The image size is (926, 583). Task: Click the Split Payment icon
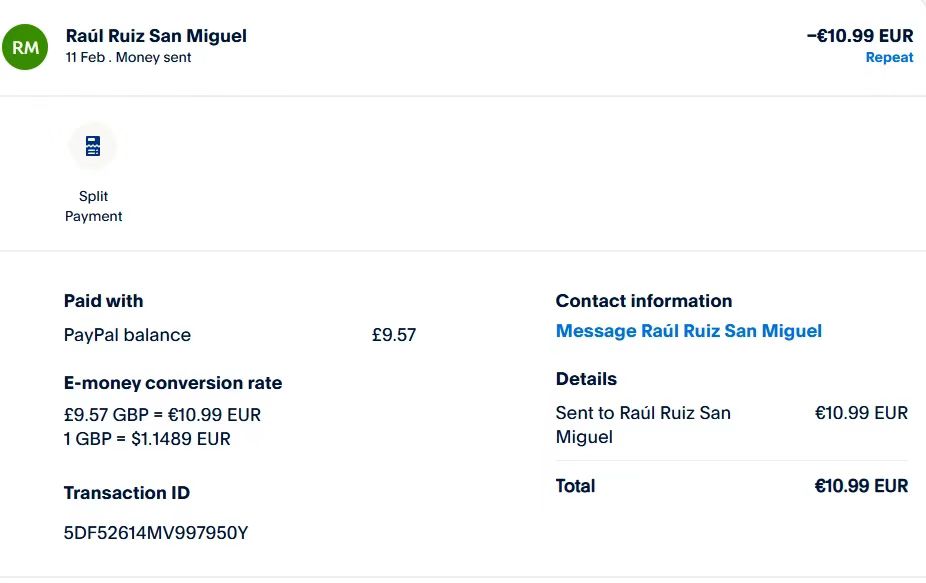click(x=93, y=147)
